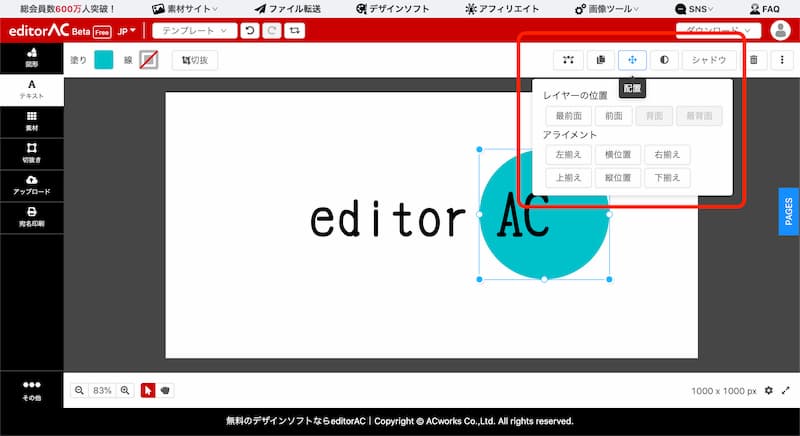Open the テキスト text panel
This screenshot has height=436, width=800.
(x=32, y=90)
